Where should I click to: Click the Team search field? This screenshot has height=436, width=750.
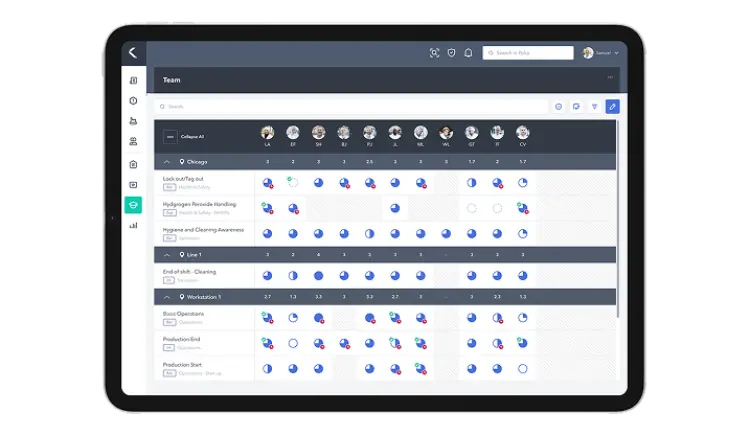[352, 107]
